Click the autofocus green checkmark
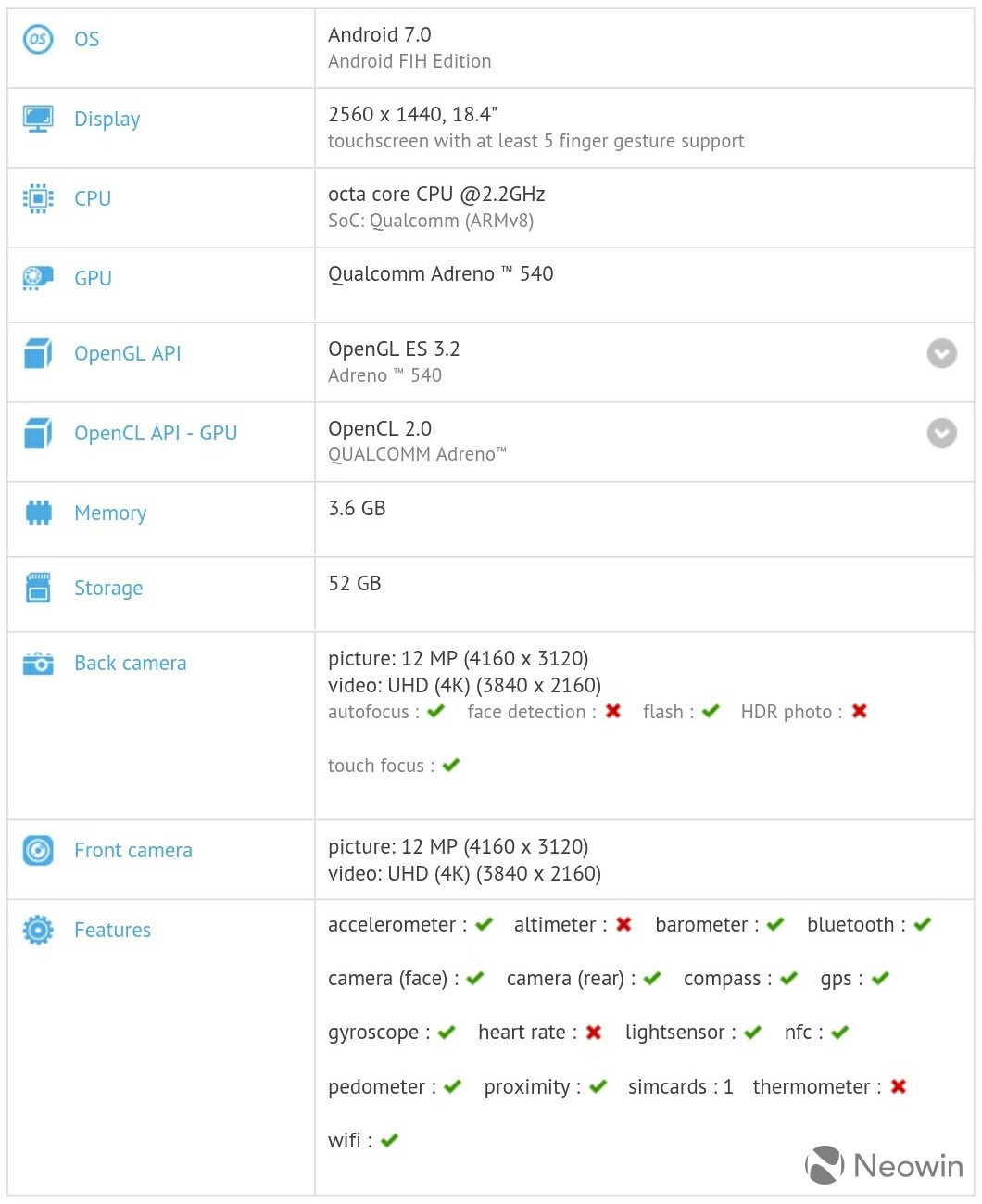The height and width of the screenshot is (1204, 982). coord(436,711)
